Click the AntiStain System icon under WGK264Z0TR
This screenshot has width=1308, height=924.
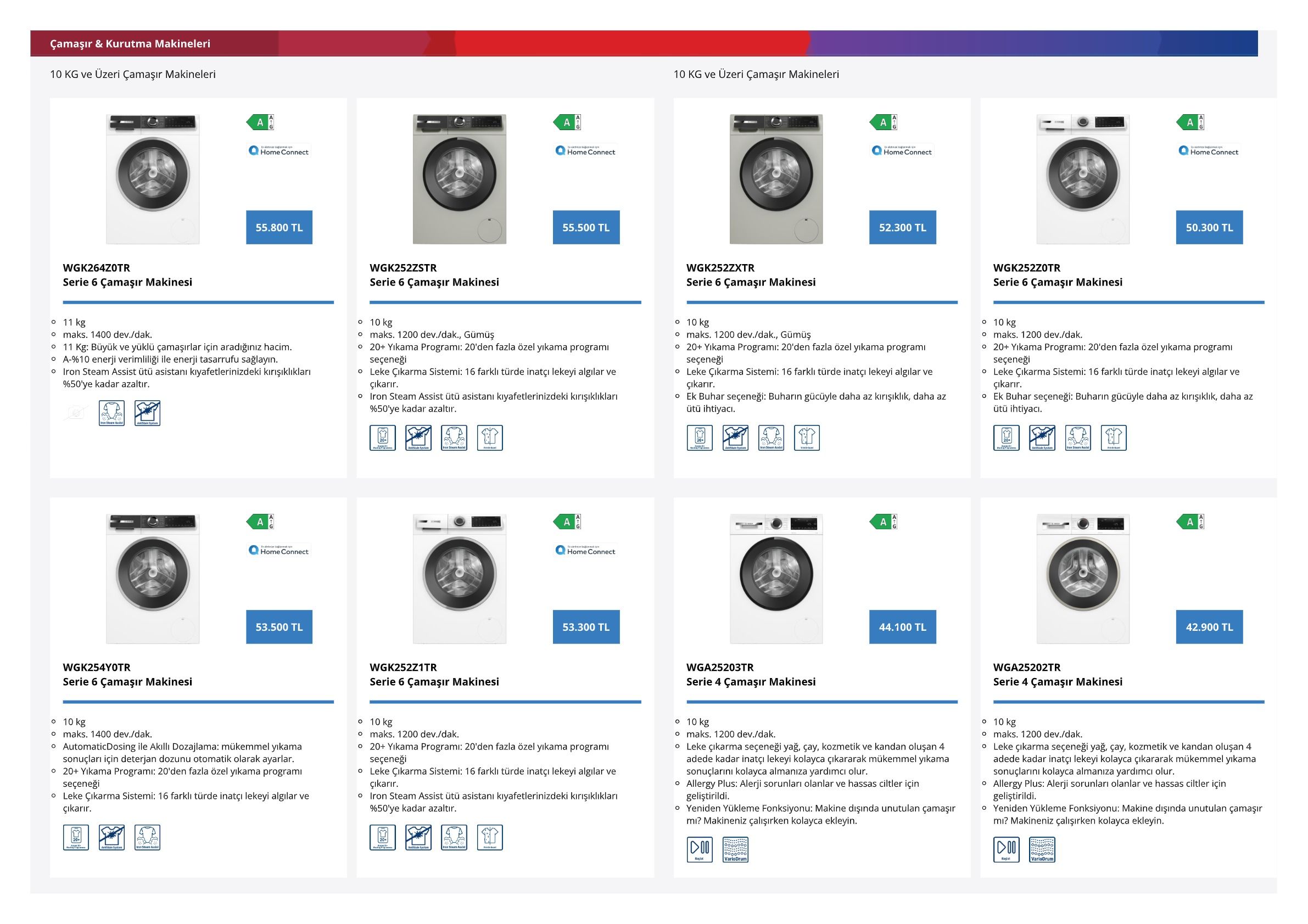pyautogui.click(x=148, y=413)
